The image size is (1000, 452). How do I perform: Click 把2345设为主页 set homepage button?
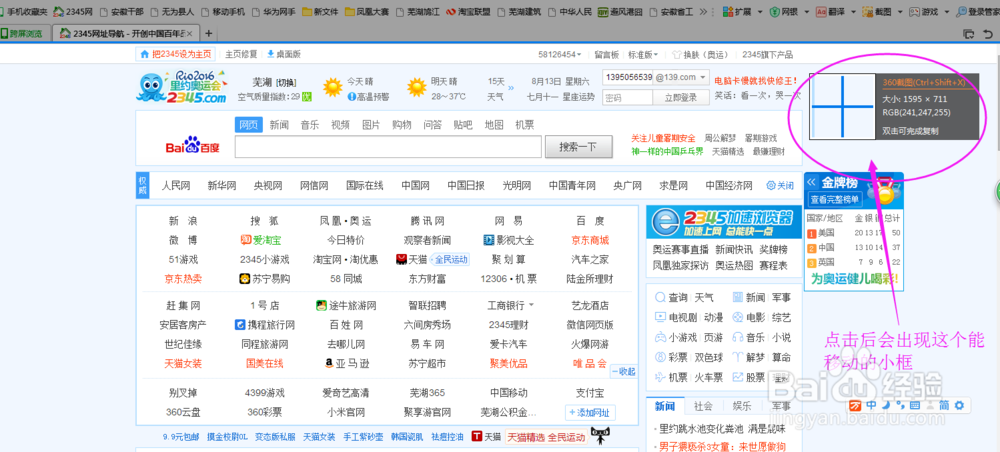click(x=176, y=54)
